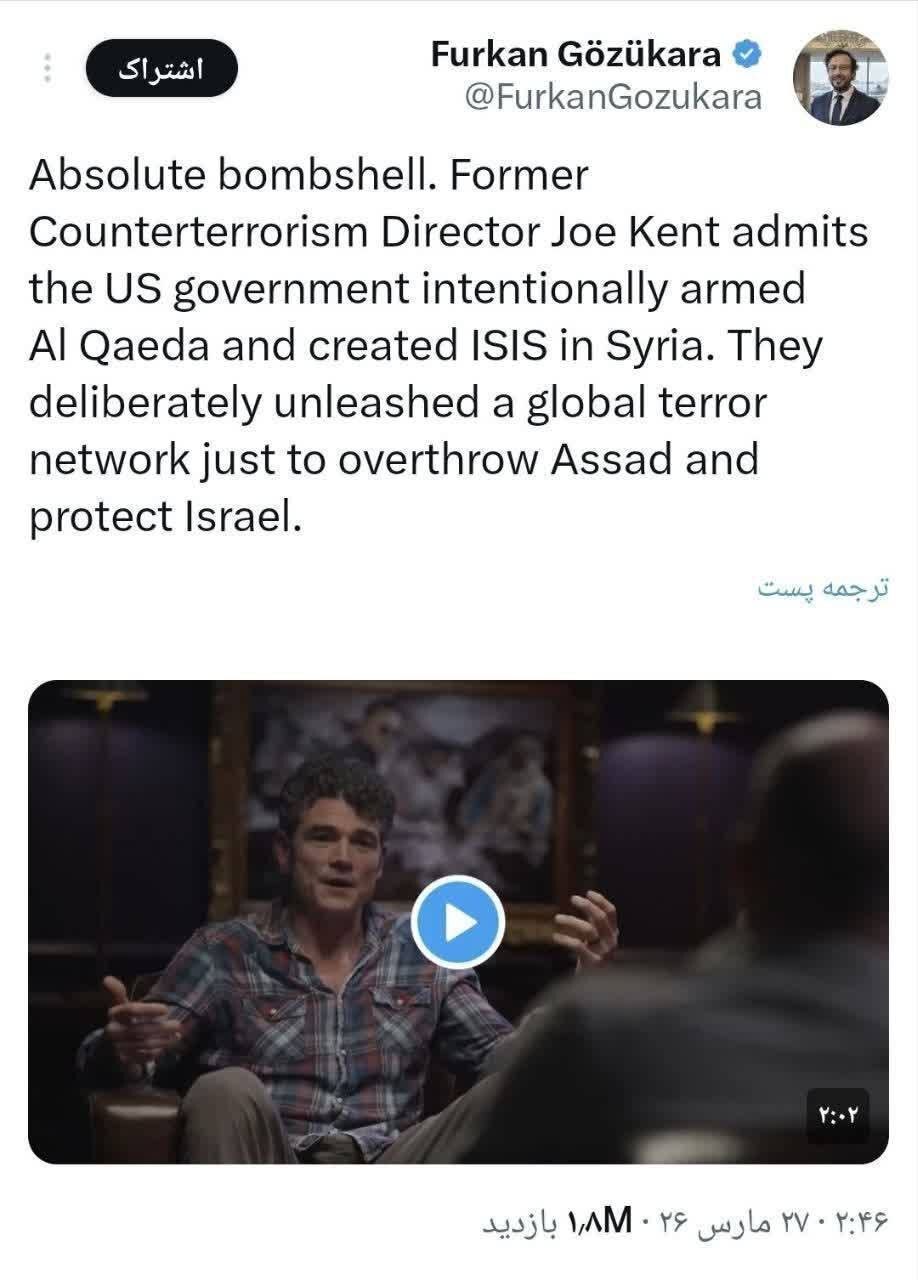This screenshot has width=918, height=1280.
Task: Click the blue verified badge
Action: point(748,55)
